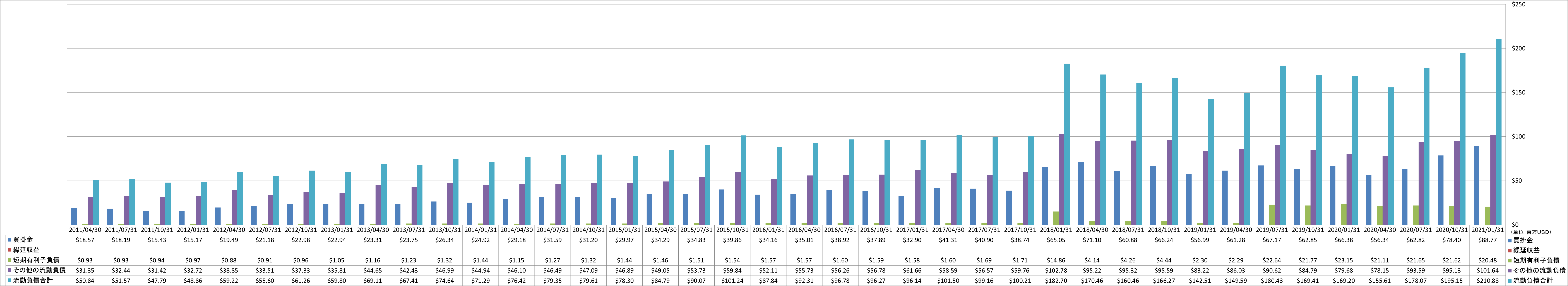Click the $101.24 total current liabilities cell
The image size is (1568, 286).
click(x=732, y=280)
